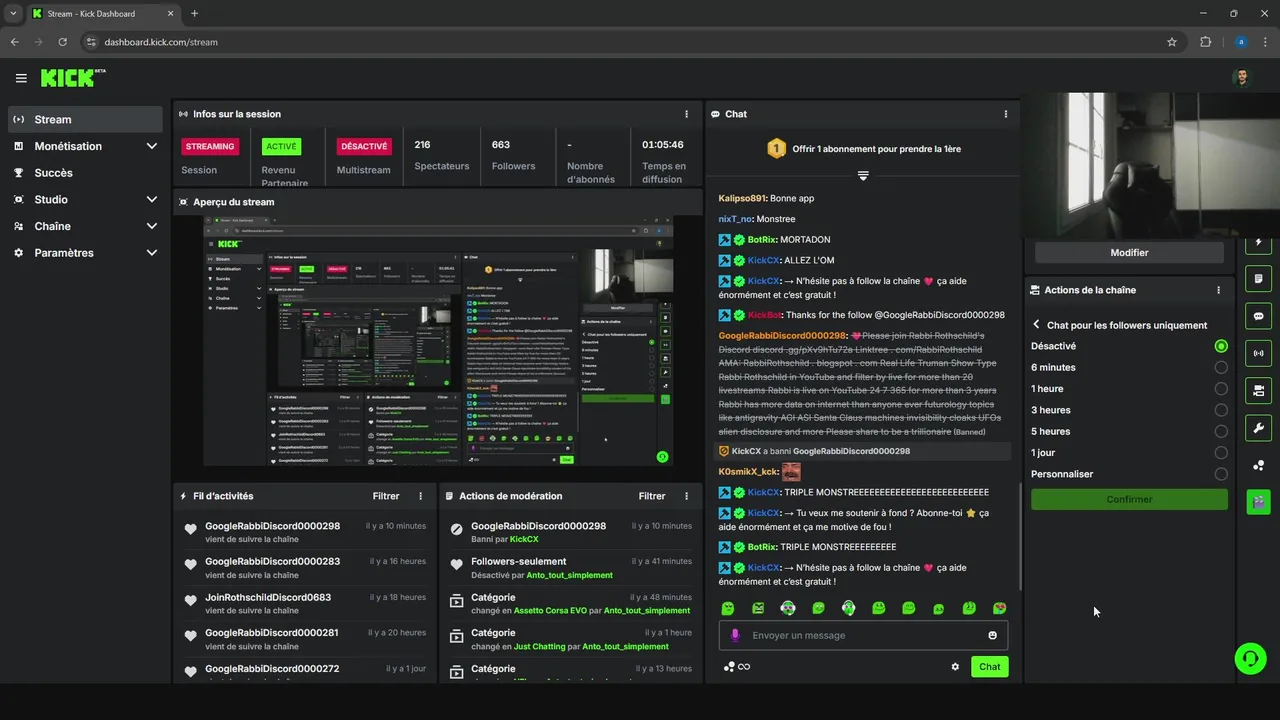This screenshot has width=1280, height=720.
Task: Open Chat panel three-dot menu
Action: pos(1006,114)
